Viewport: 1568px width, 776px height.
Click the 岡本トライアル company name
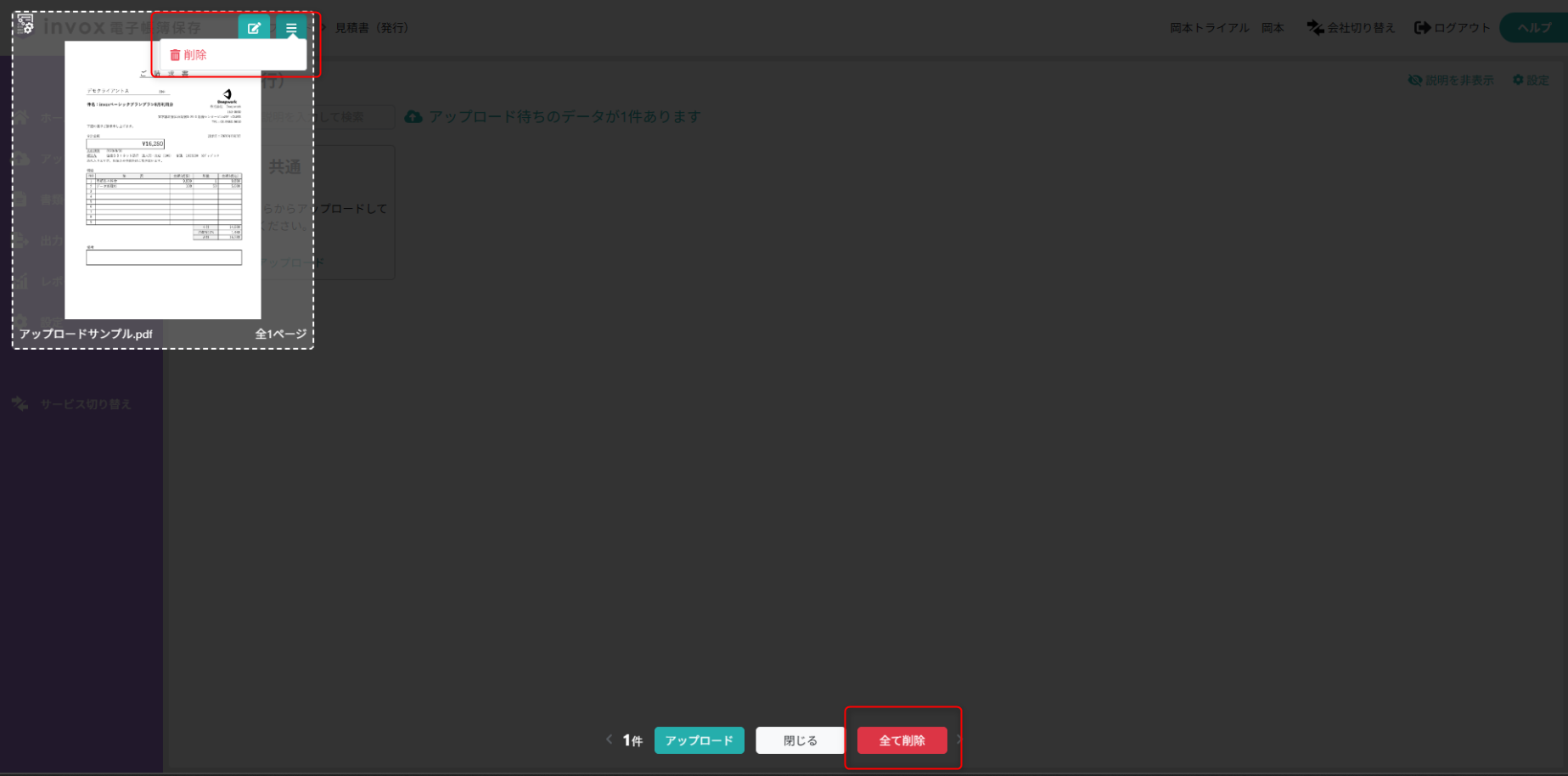1209,28
